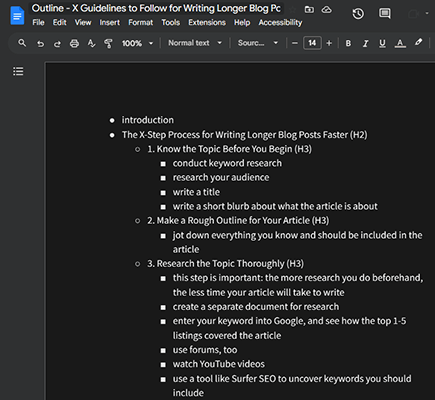Click 'write a short blurb' bullet
The height and width of the screenshot is (400, 435).
coord(275,206)
